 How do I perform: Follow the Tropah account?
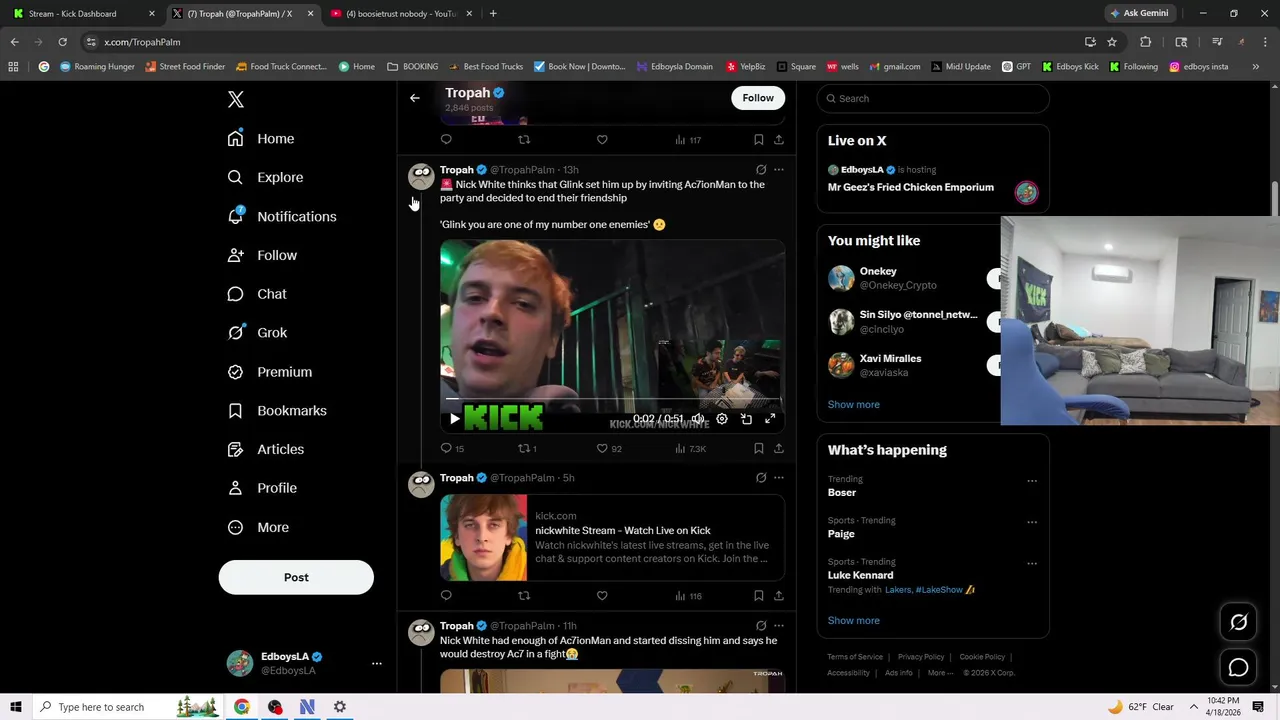pyautogui.click(x=758, y=98)
